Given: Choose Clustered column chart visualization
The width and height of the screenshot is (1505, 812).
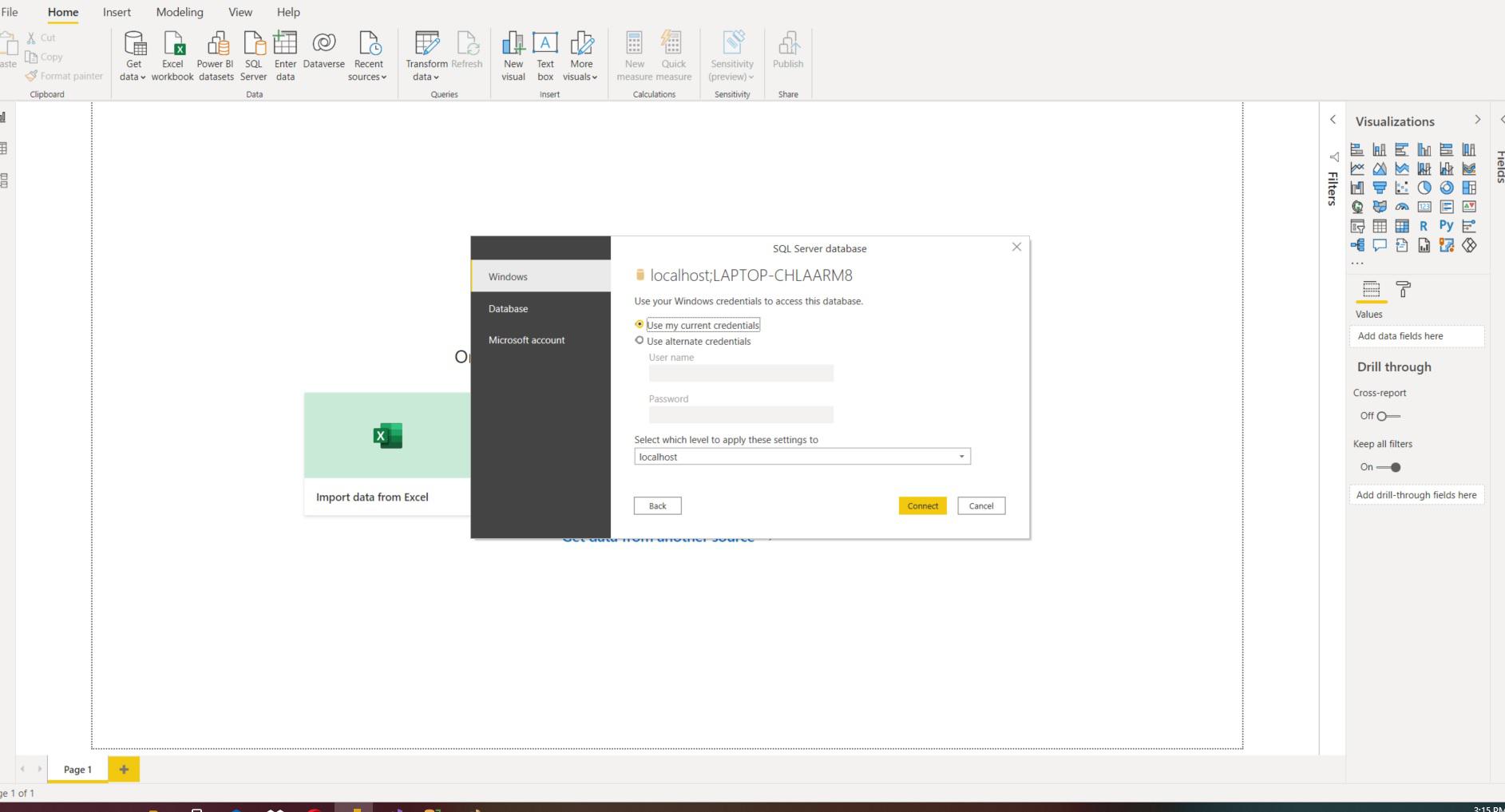Looking at the screenshot, I should point(1424,149).
